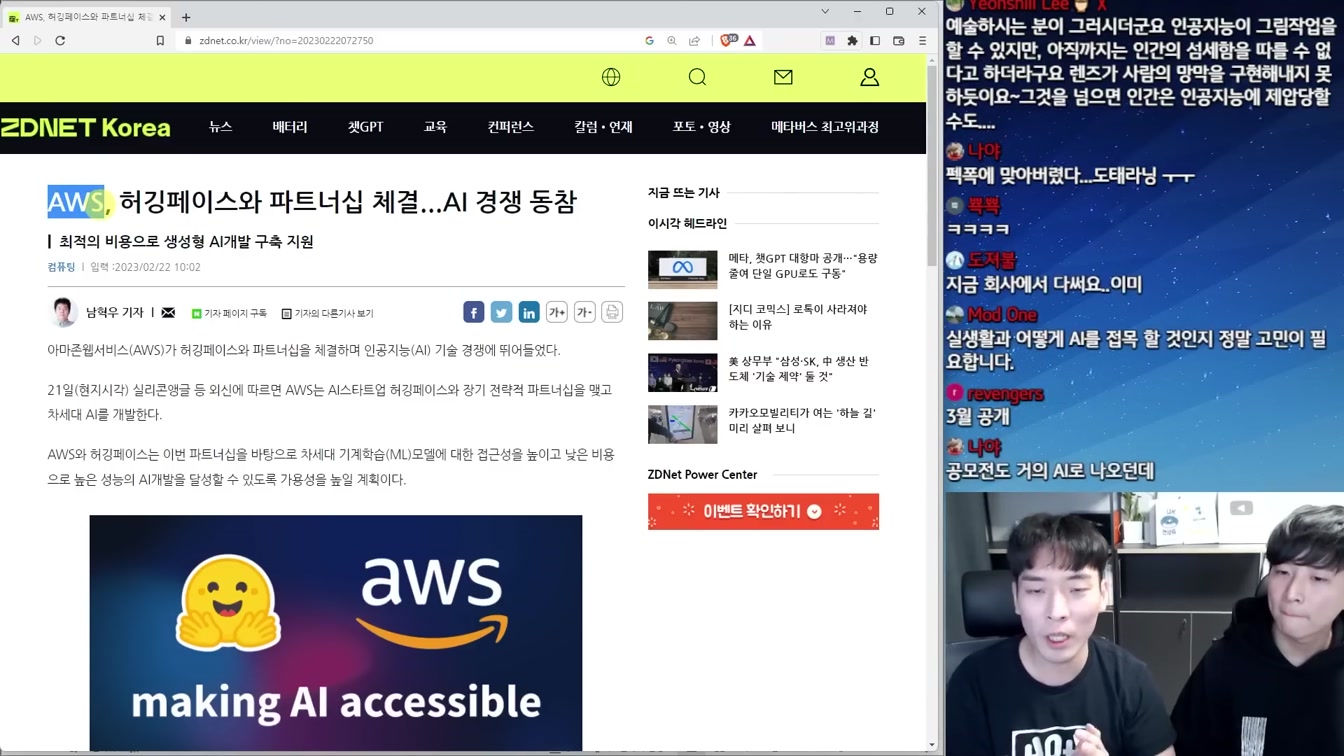Image resolution: width=1344 pixels, height=756 pixels.
Task: Expand the tab search chevron
Action: [x=825, y=12]
